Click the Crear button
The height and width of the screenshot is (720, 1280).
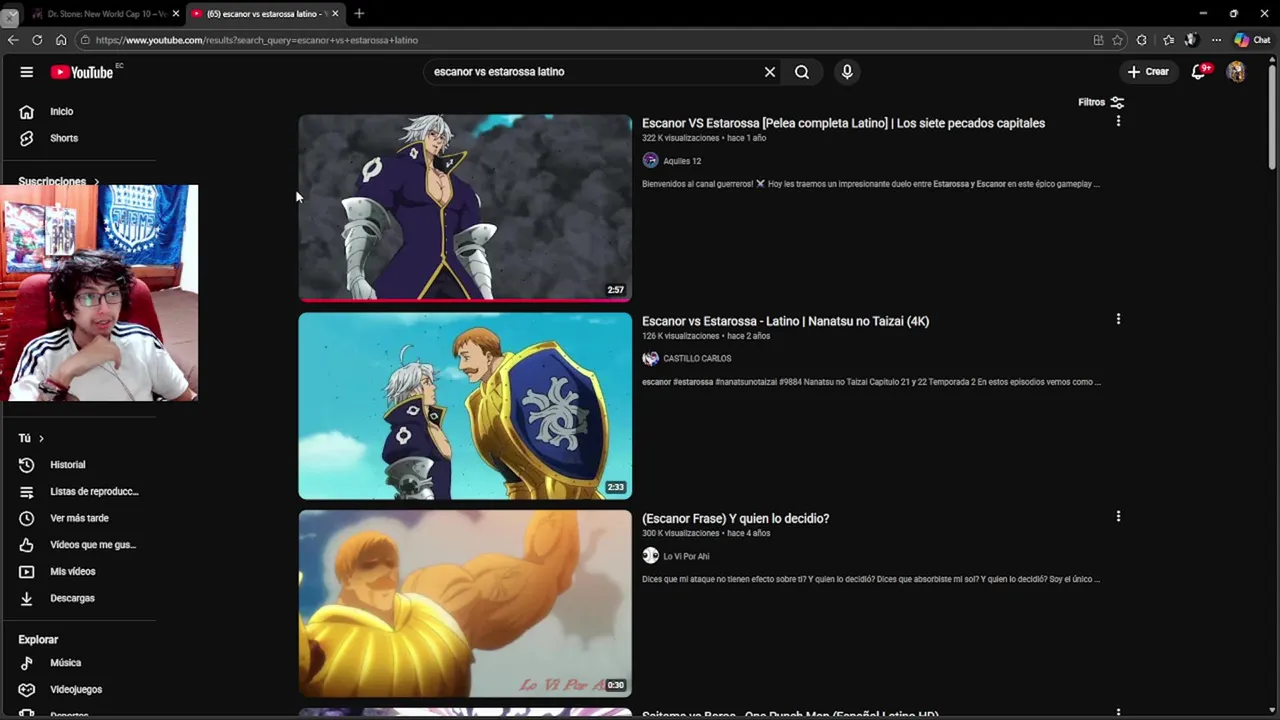pos(1148,72)
